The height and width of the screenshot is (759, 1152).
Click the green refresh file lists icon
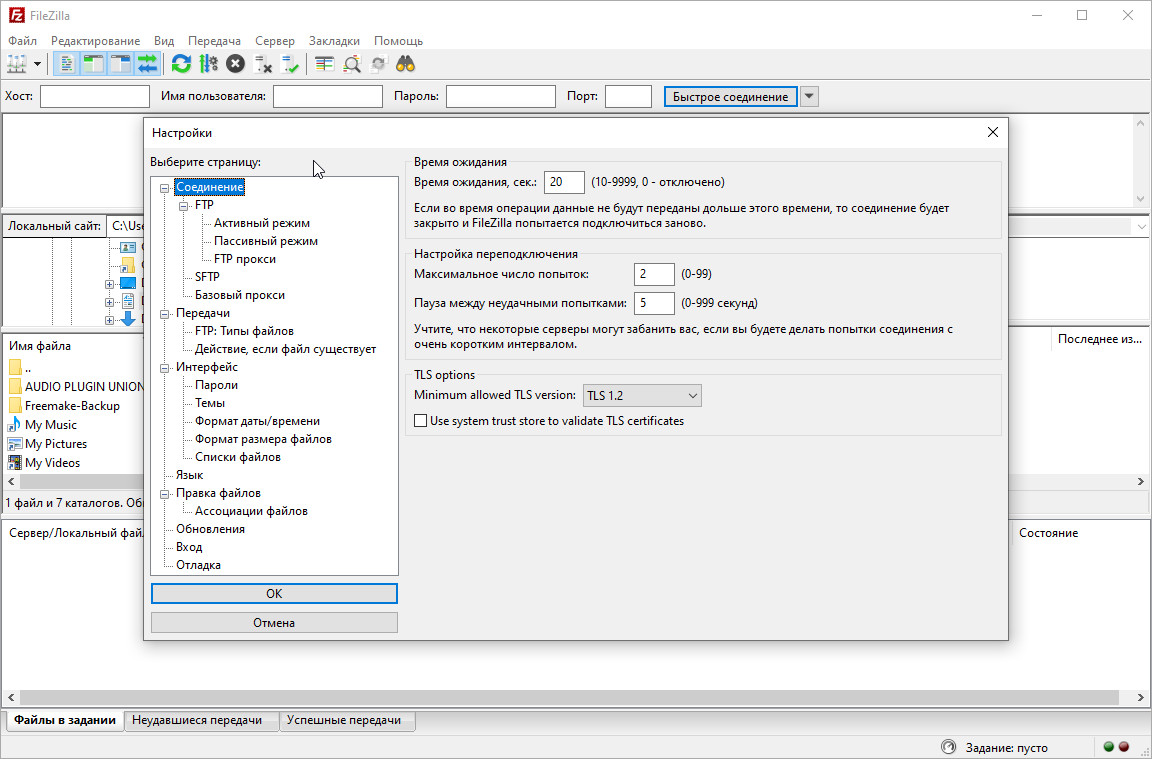[181, 64]
